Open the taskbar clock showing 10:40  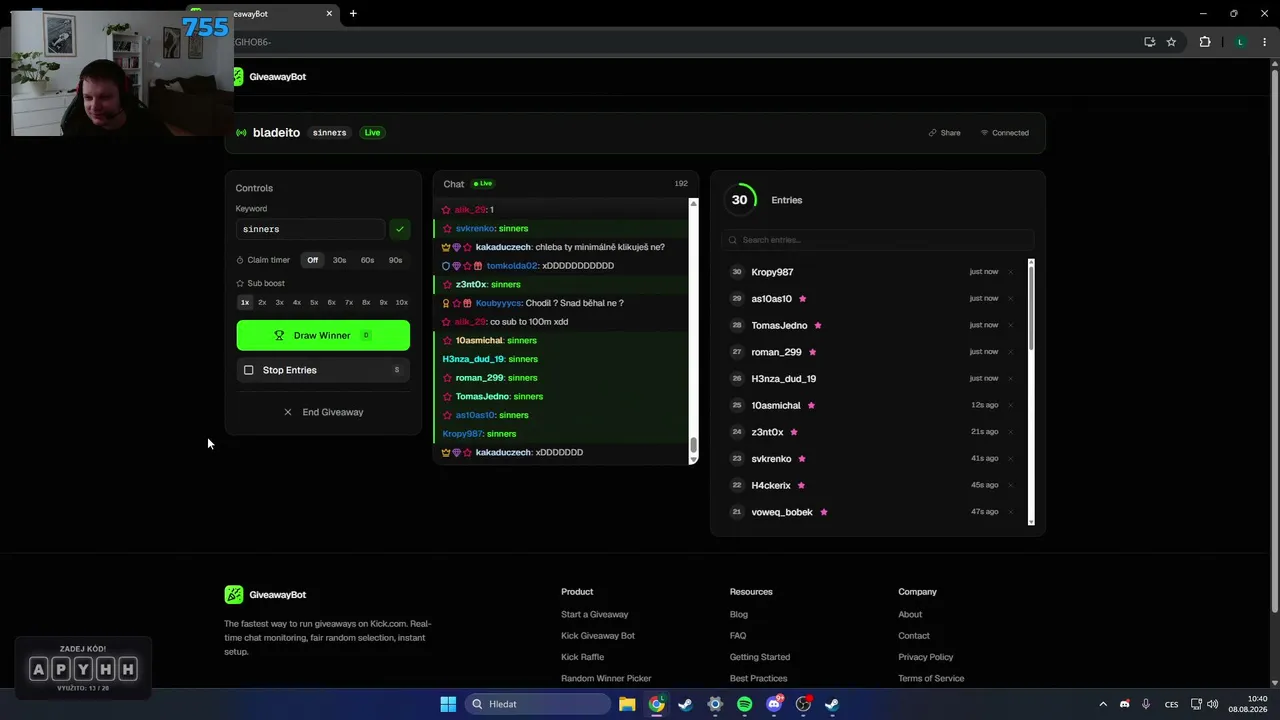(x=1249, y=704)
